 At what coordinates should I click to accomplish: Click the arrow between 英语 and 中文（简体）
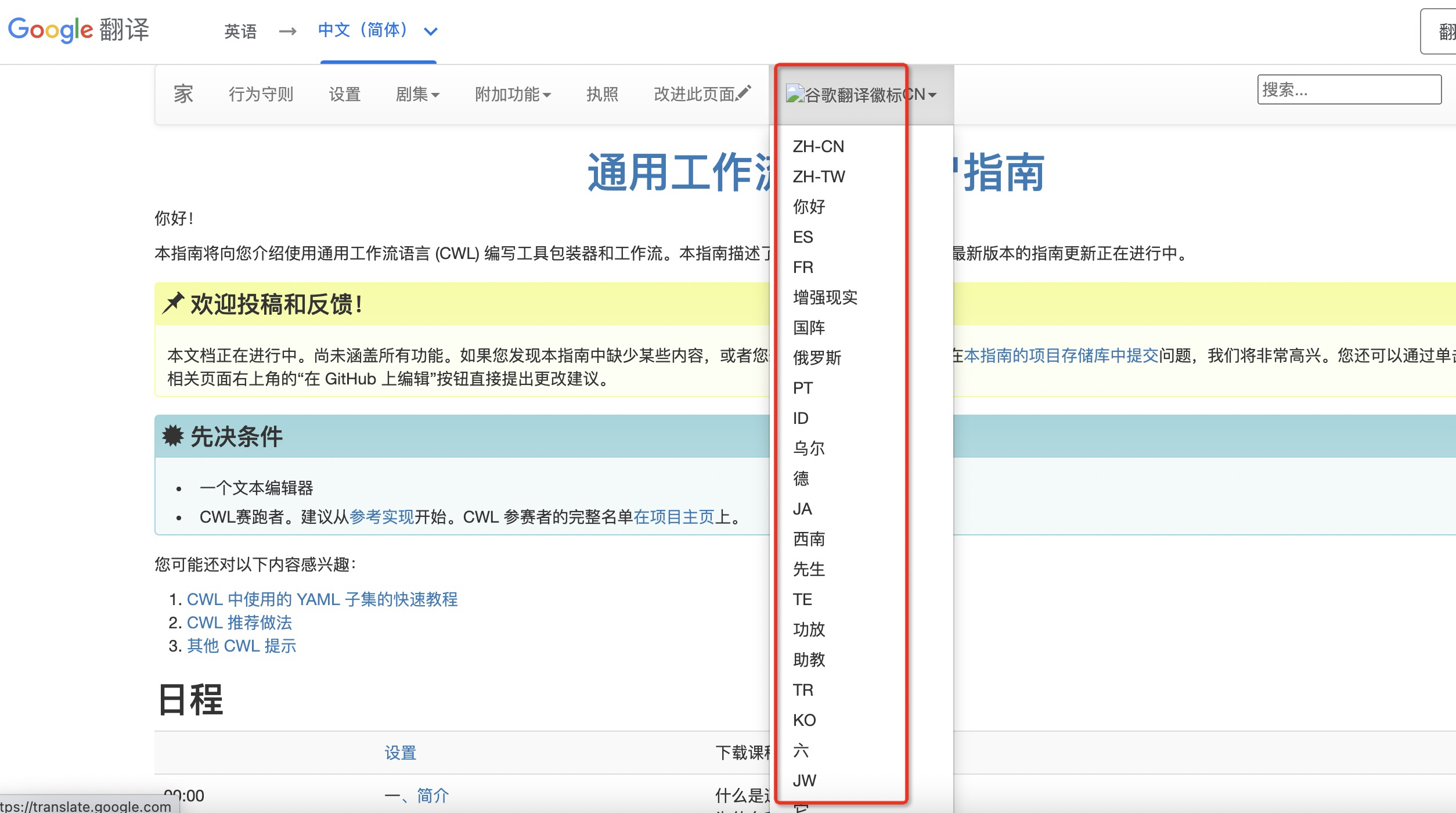pyautogui.click(x=287, y=31)
